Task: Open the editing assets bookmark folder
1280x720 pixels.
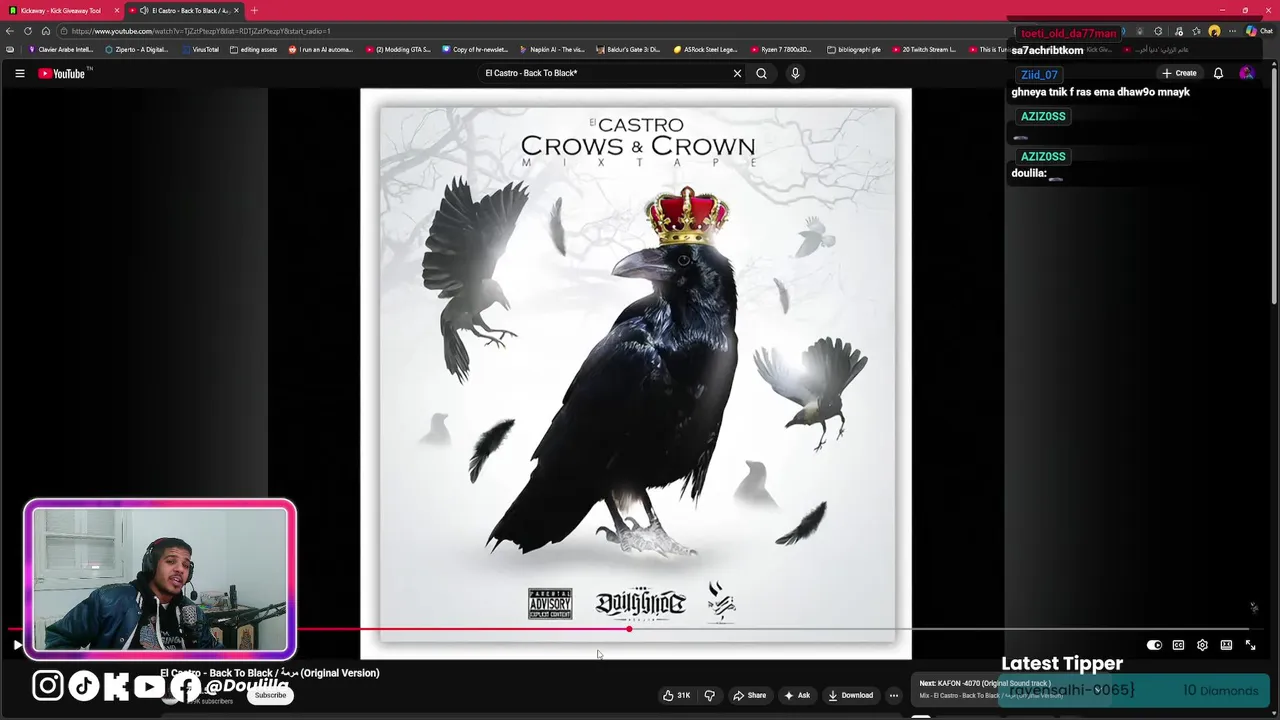Action: click(x=254, y=49)
